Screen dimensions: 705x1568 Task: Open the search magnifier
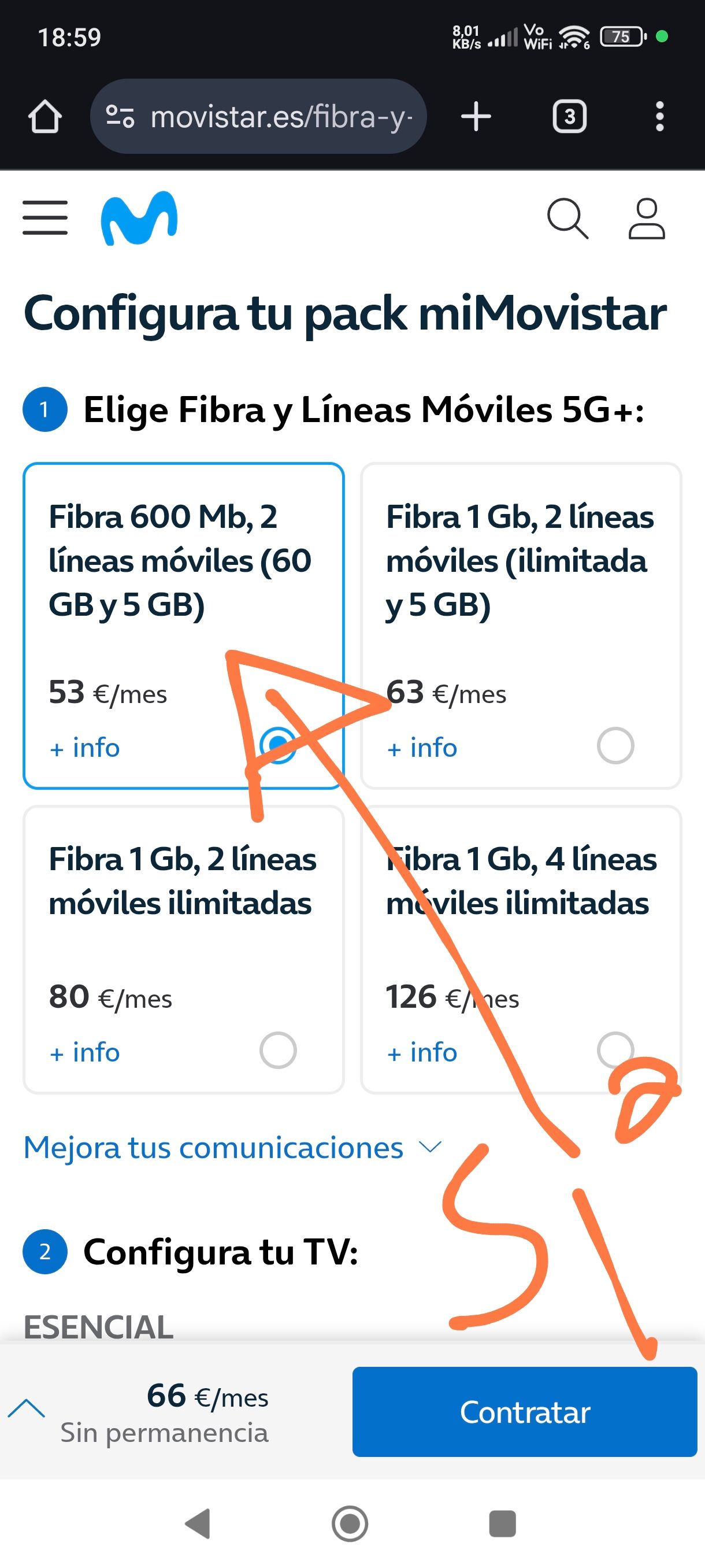point(567,218)
